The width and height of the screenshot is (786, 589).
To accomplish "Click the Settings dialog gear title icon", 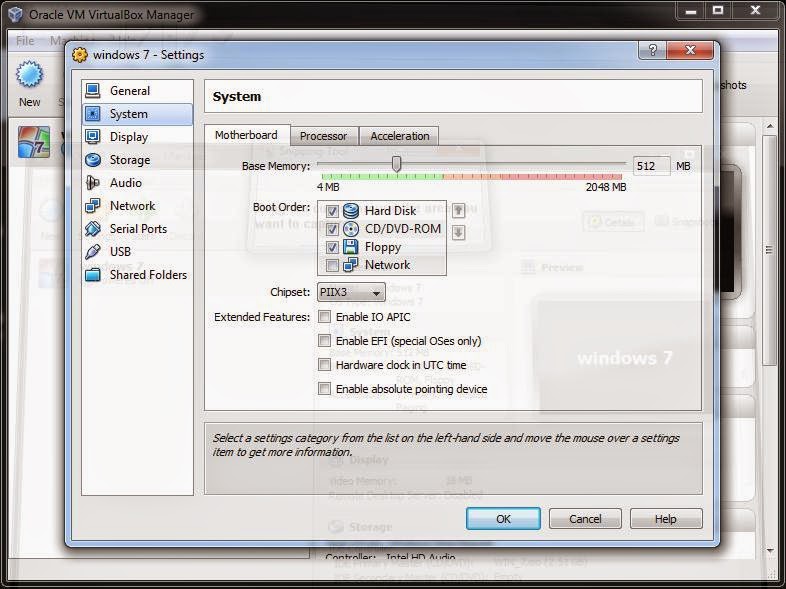I will click(80, 55).
